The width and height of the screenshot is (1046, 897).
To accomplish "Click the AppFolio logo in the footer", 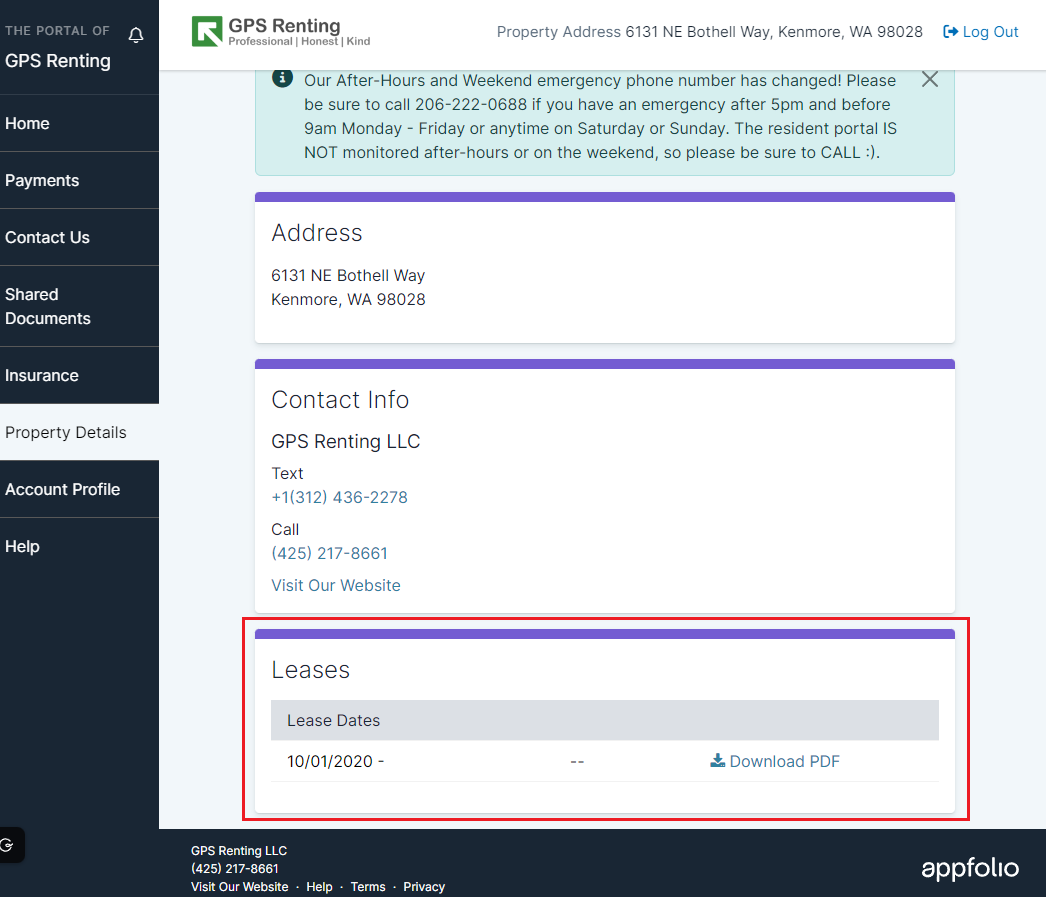I will coord(970,868).
